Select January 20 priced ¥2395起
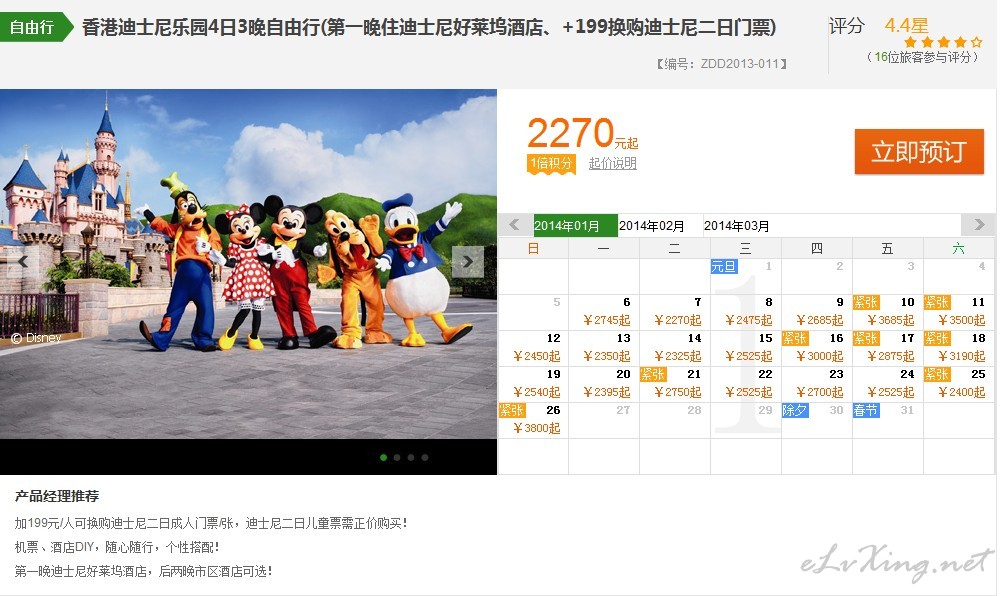The image size is (1005, 596). [604, 384]
